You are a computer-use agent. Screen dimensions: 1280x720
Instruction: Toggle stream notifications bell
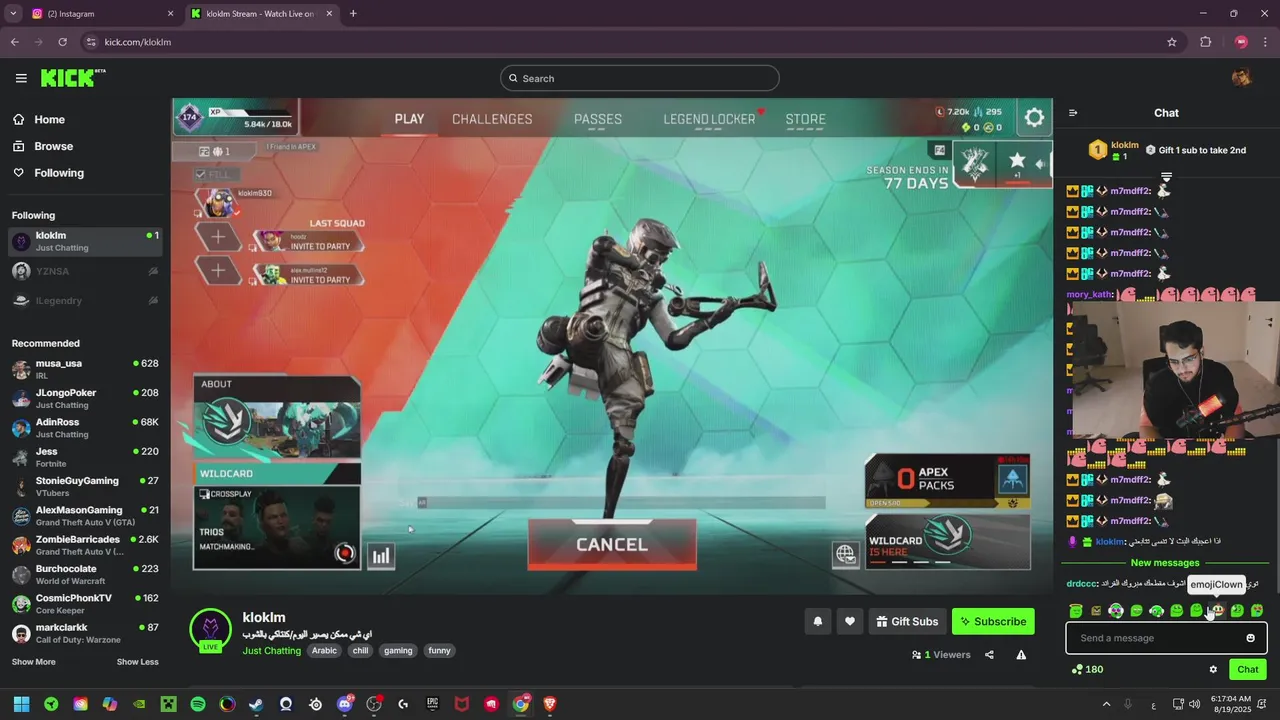click(x=817, y=621)
